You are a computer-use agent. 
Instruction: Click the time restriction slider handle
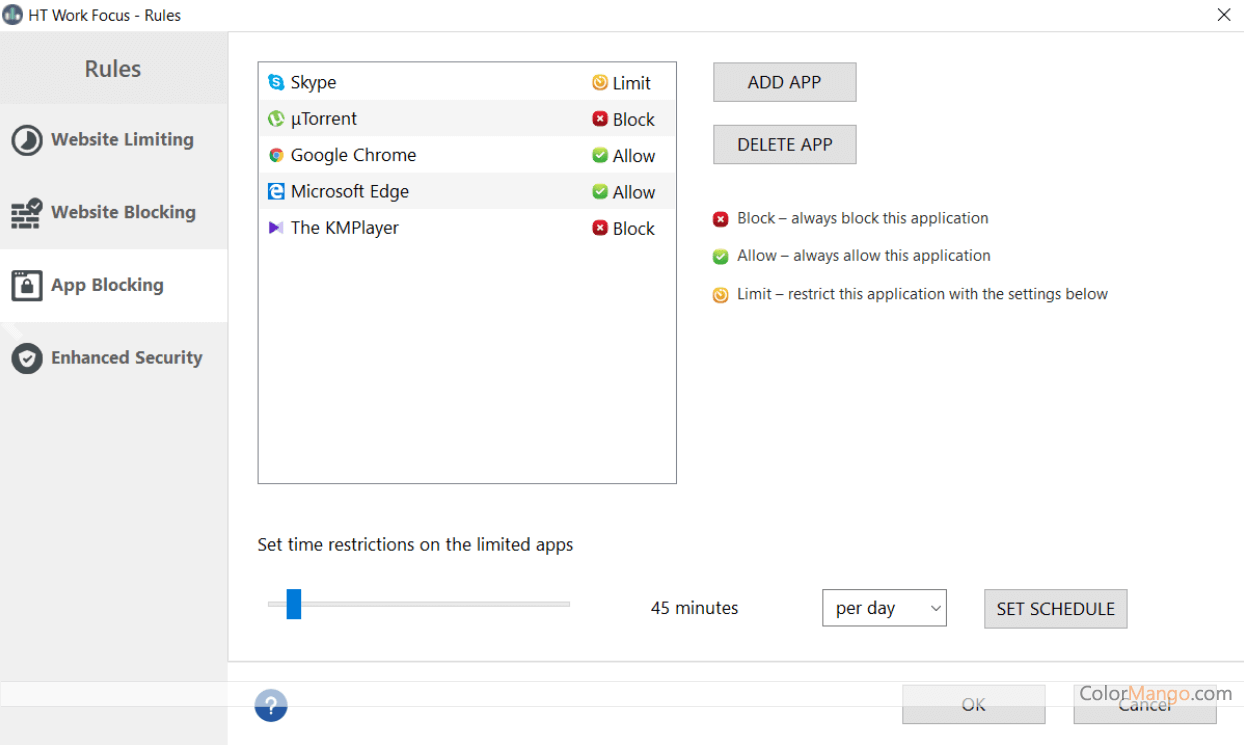click(x=294, y=604)
